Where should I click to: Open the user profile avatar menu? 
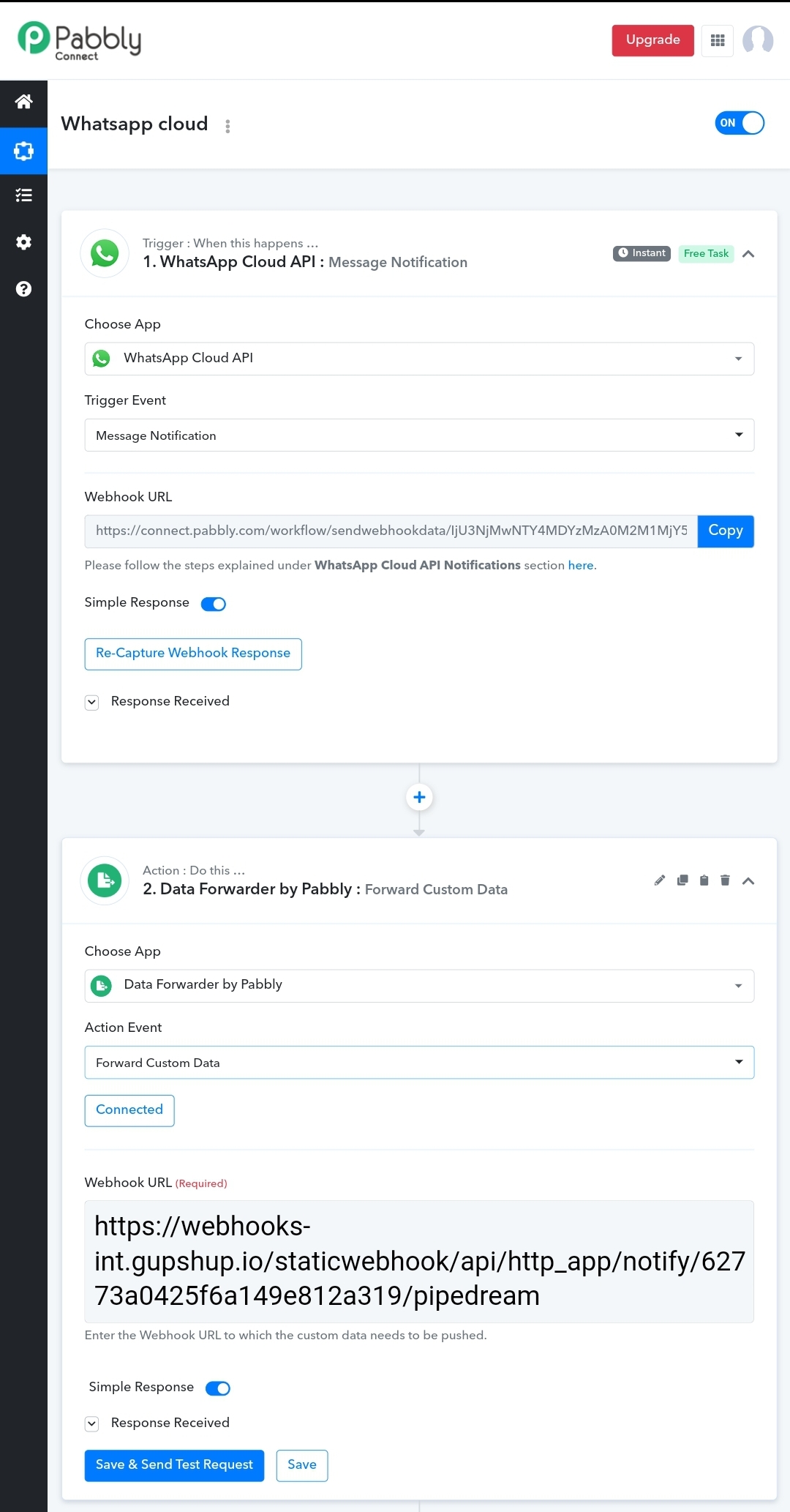pyautogui.click(x=758, y=40)
